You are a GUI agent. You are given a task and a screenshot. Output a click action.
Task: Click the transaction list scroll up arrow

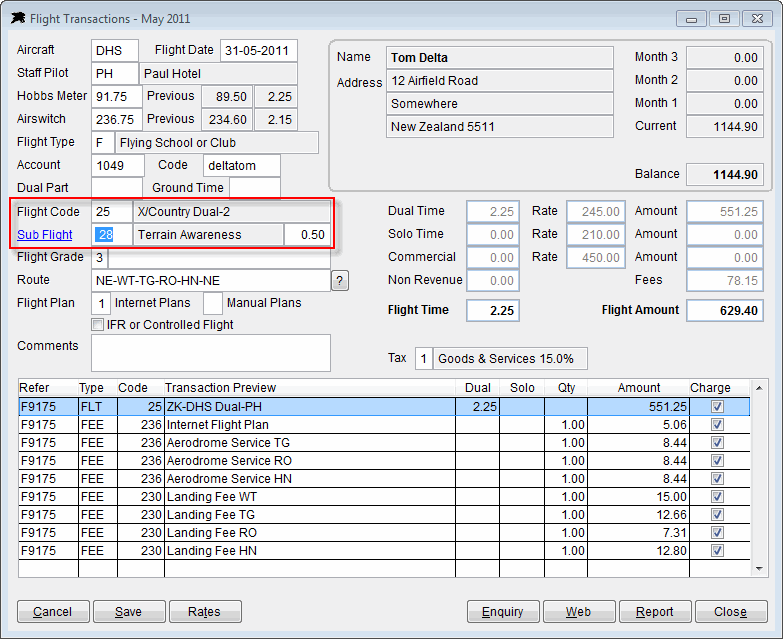click(x=759, y=388)
